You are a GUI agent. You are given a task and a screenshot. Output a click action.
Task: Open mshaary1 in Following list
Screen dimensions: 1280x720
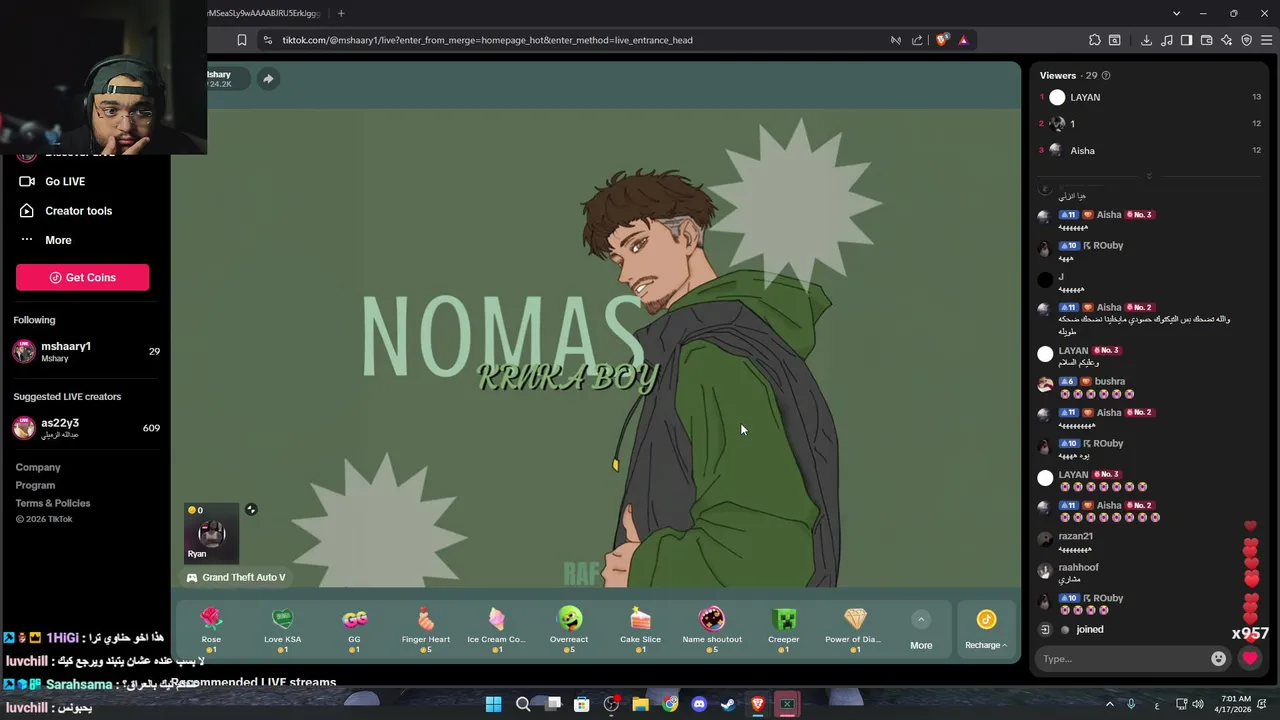86,351
